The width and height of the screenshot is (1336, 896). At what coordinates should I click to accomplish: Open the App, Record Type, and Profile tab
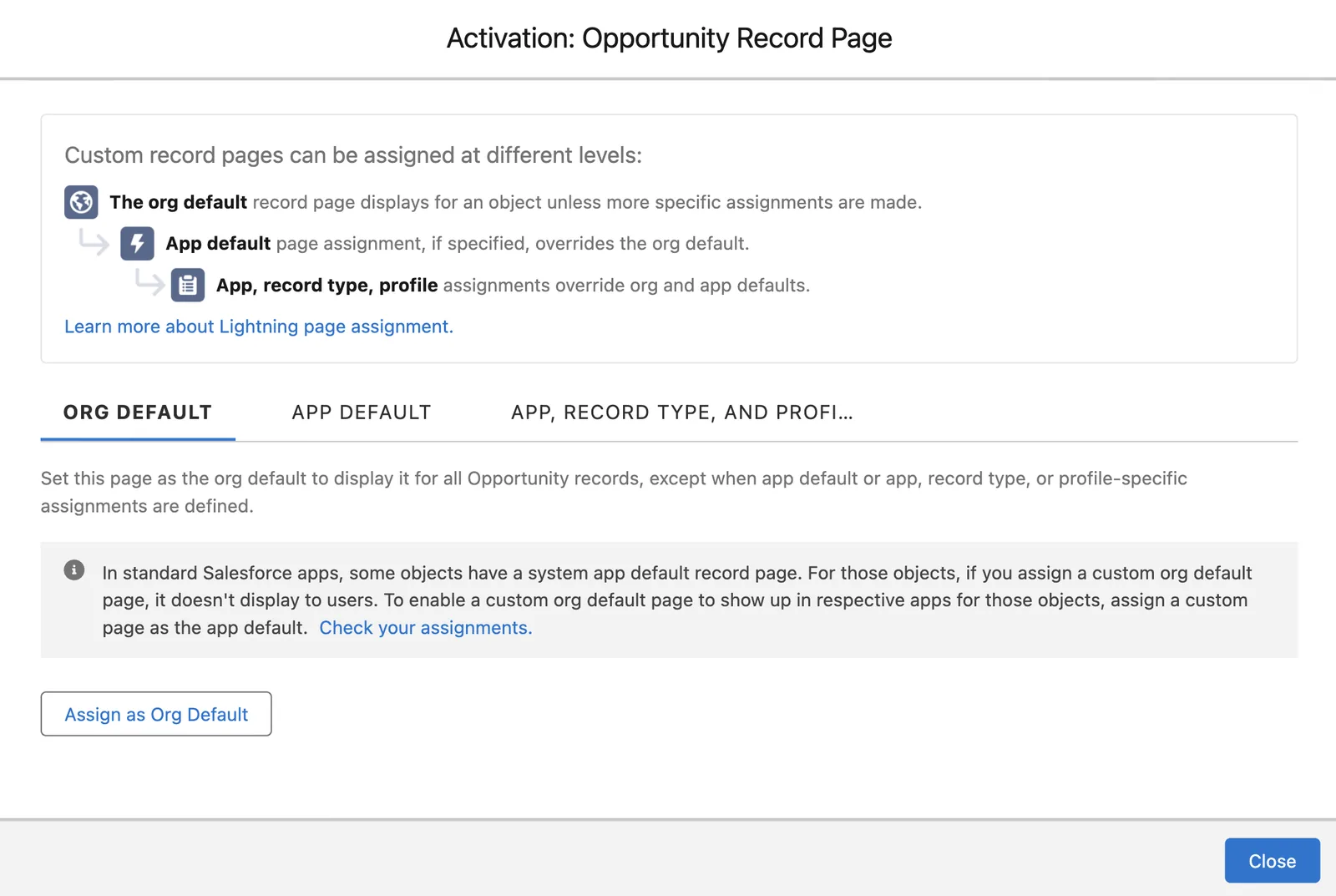coord(681,413)
